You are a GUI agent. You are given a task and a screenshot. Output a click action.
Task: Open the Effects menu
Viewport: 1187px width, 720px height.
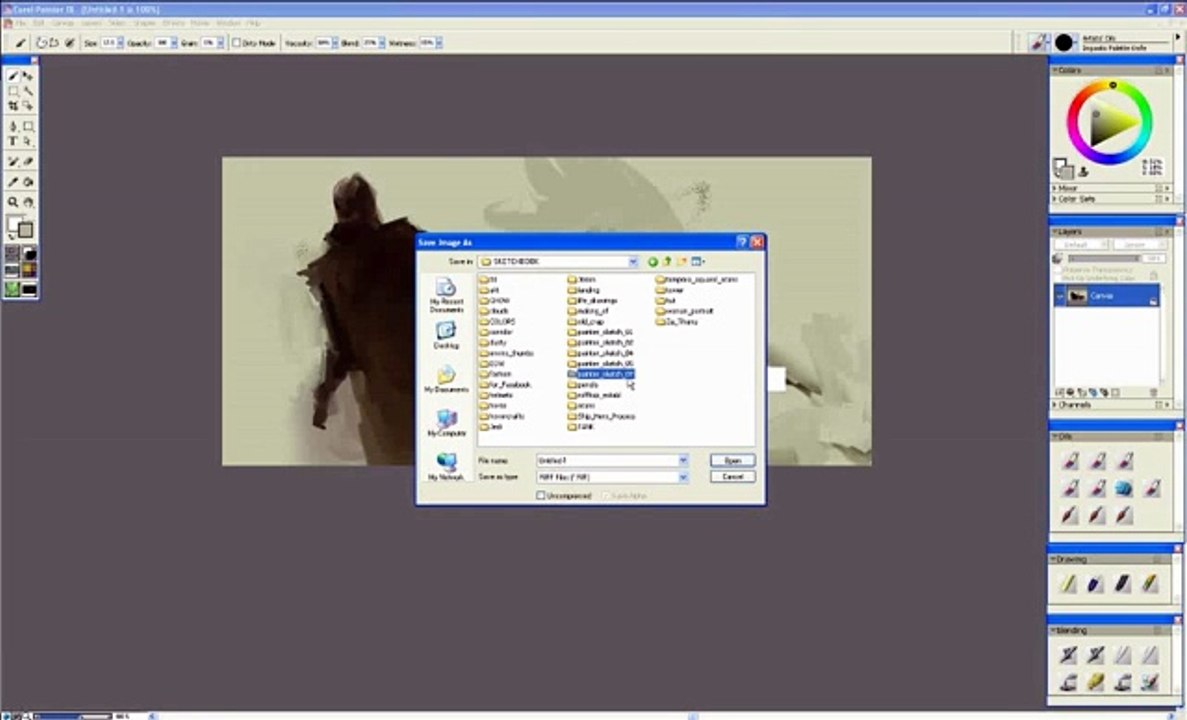pos(173,23)
